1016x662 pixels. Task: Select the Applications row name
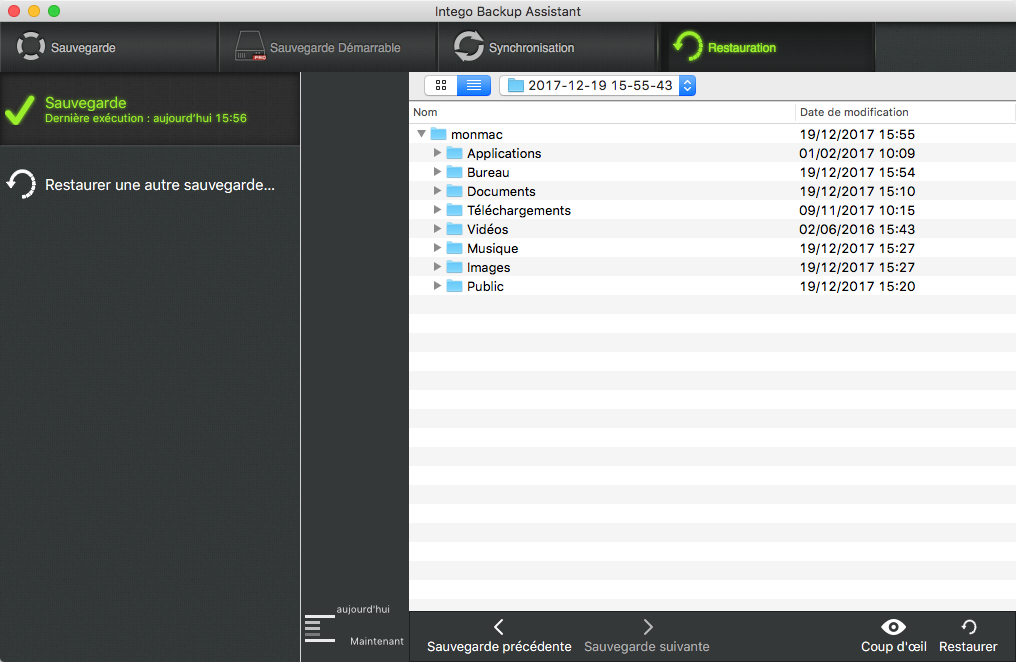pos(504,153)
